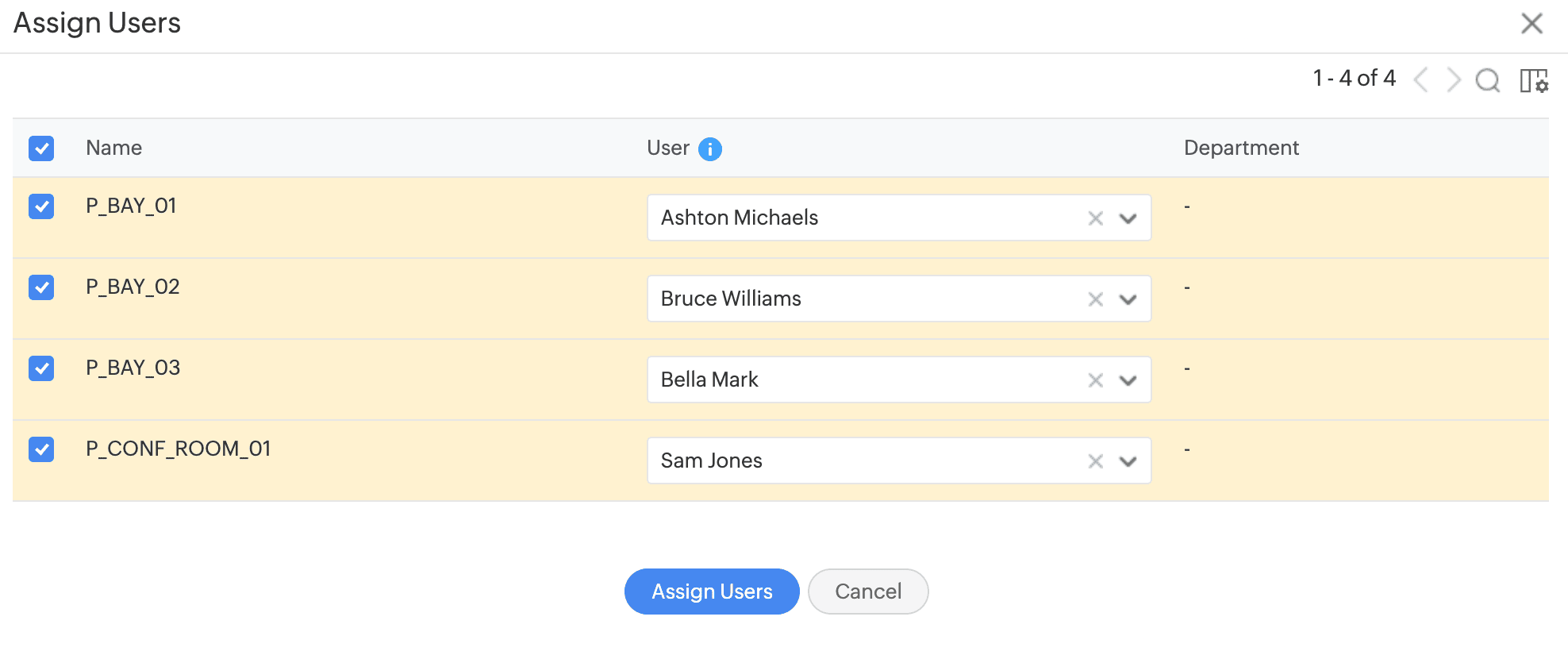Click the User column info icon
Screen dimensions: 1568x659
pos(709,149)
